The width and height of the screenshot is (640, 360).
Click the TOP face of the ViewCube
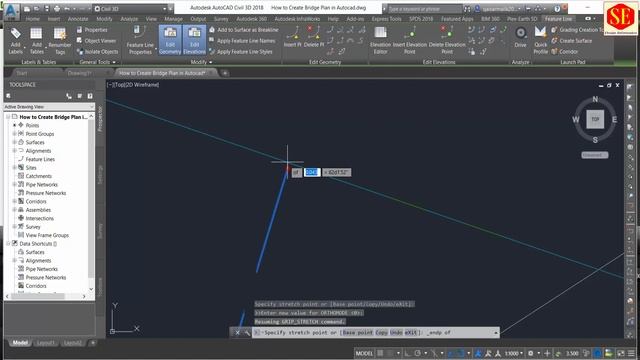[x=595, y=120]
